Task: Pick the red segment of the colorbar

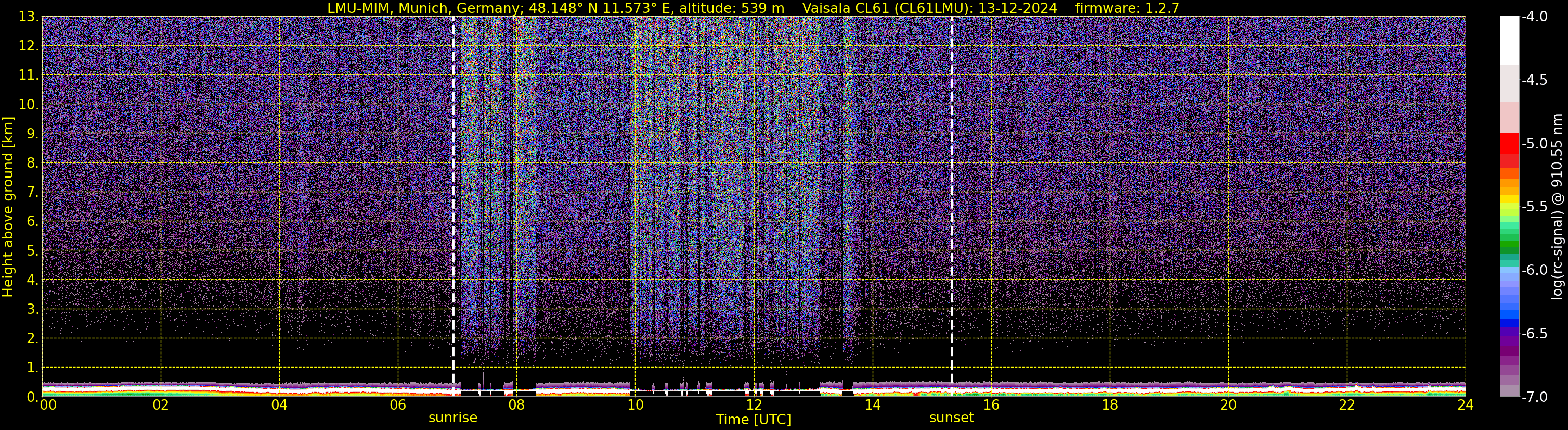Action: coord(1509,143)
